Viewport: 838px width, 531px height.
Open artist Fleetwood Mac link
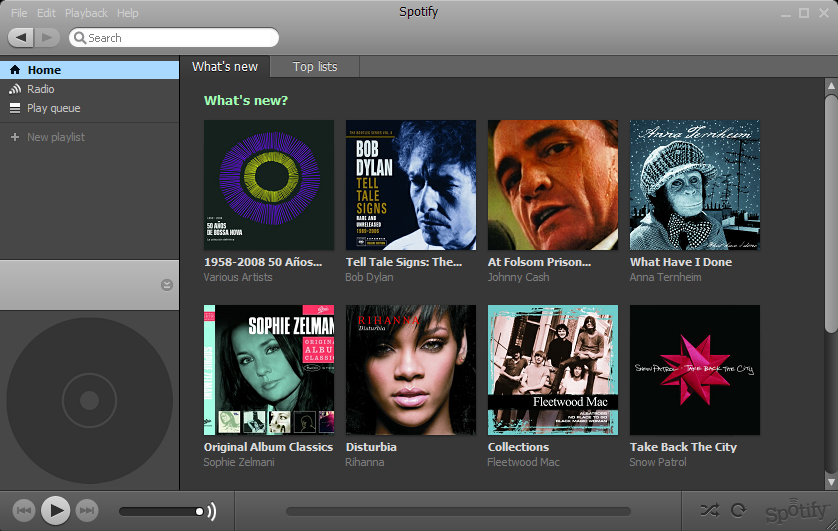coord(523,462)
